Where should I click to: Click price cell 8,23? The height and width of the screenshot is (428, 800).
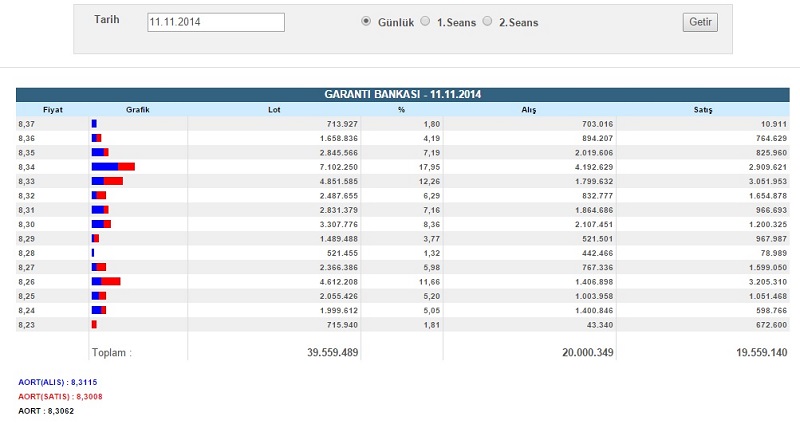27,325
